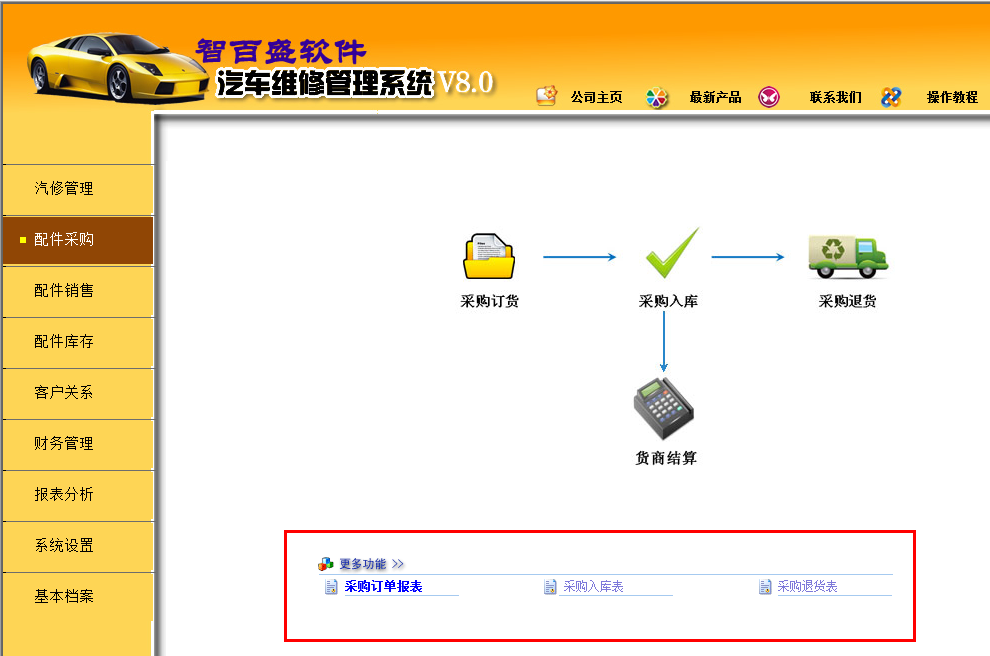
Task: Click the 智百盛软件 brand text
Action: point(280,51)
